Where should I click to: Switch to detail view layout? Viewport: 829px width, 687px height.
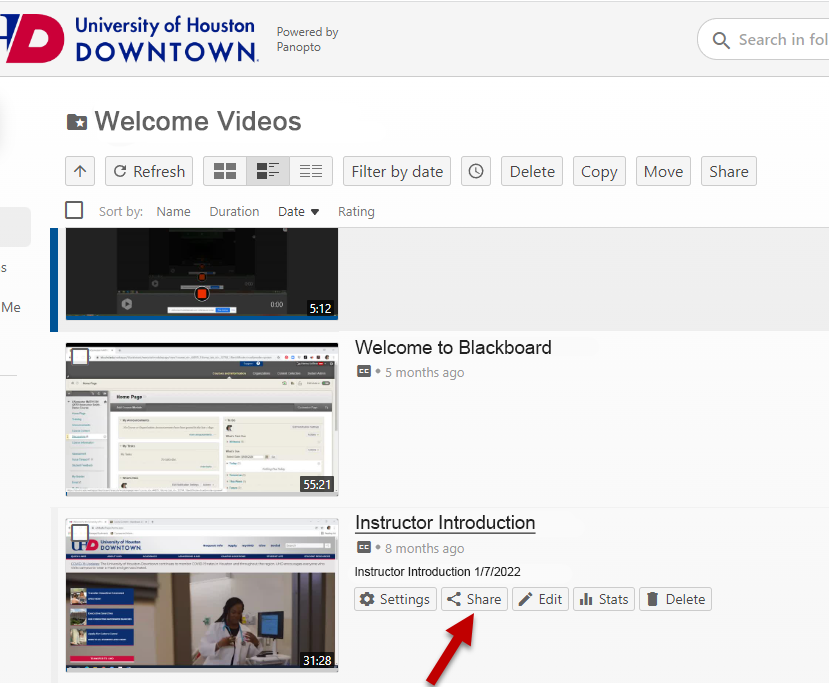[x=268, y=171]
